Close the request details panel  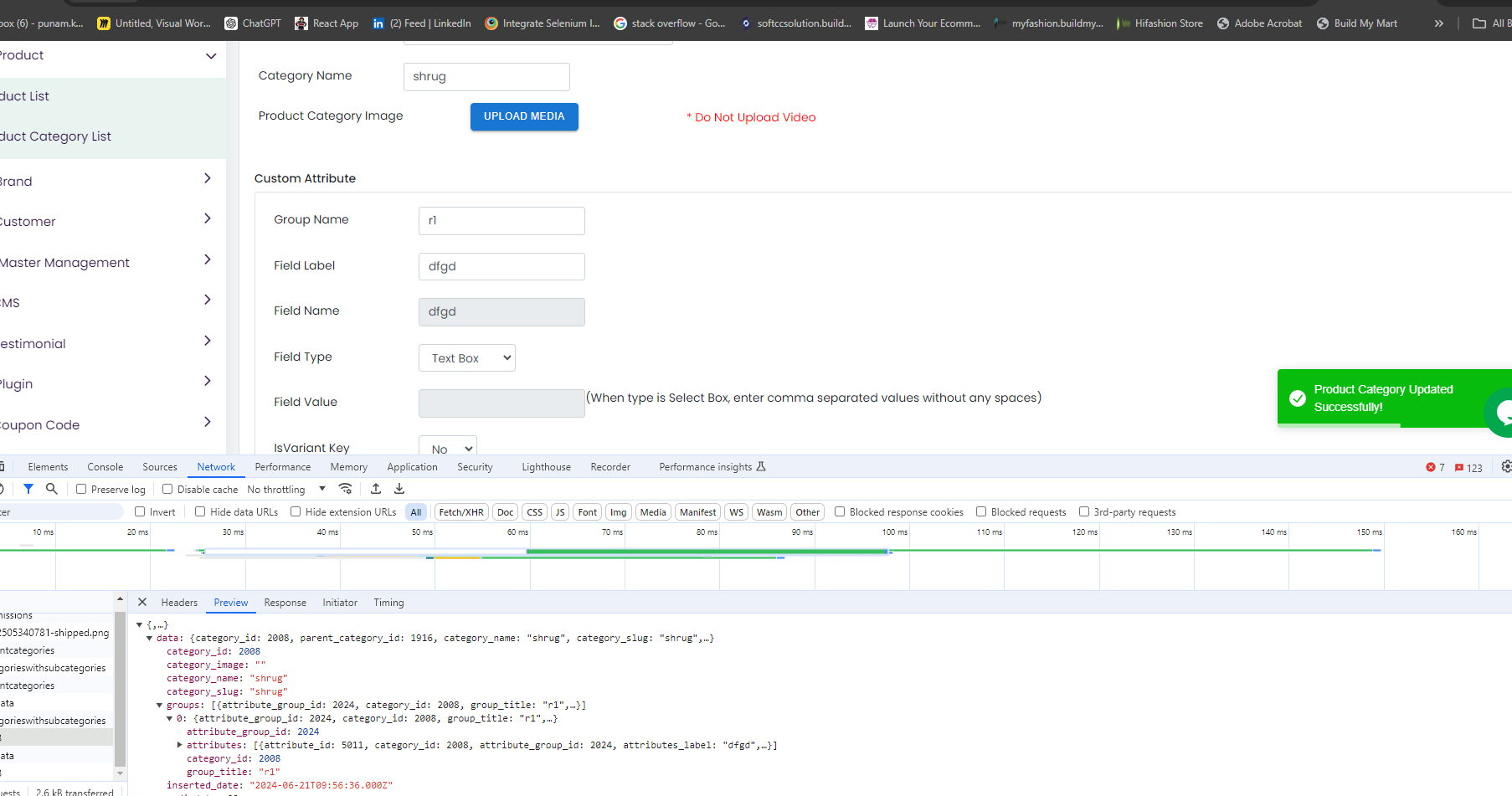pyautogui.click(x=142, y=602)
